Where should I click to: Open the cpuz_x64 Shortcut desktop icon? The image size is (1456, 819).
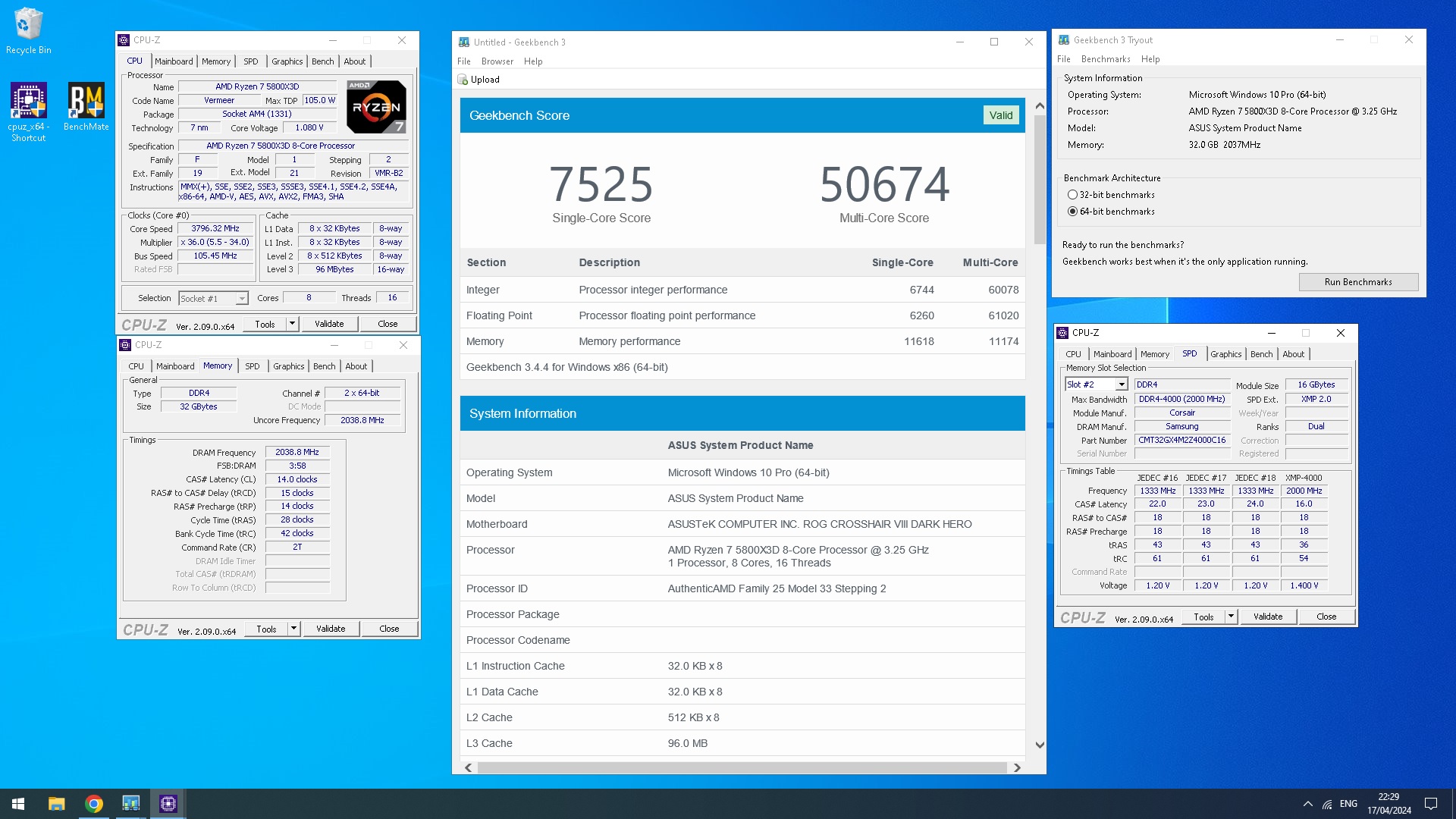coord(28,111)
